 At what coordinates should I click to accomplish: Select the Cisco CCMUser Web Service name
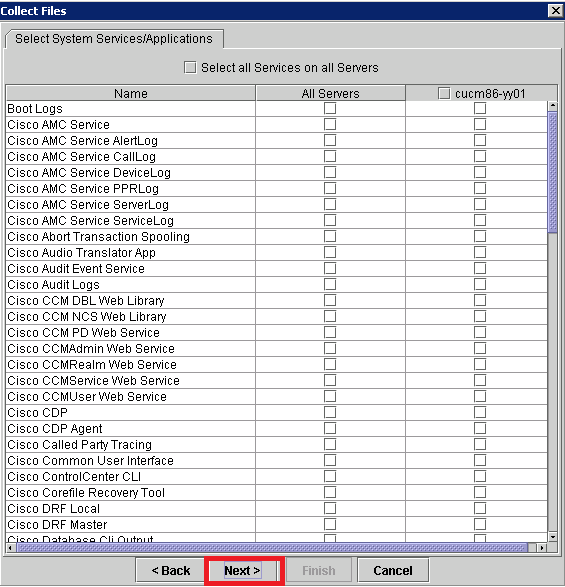coord(87,396)
